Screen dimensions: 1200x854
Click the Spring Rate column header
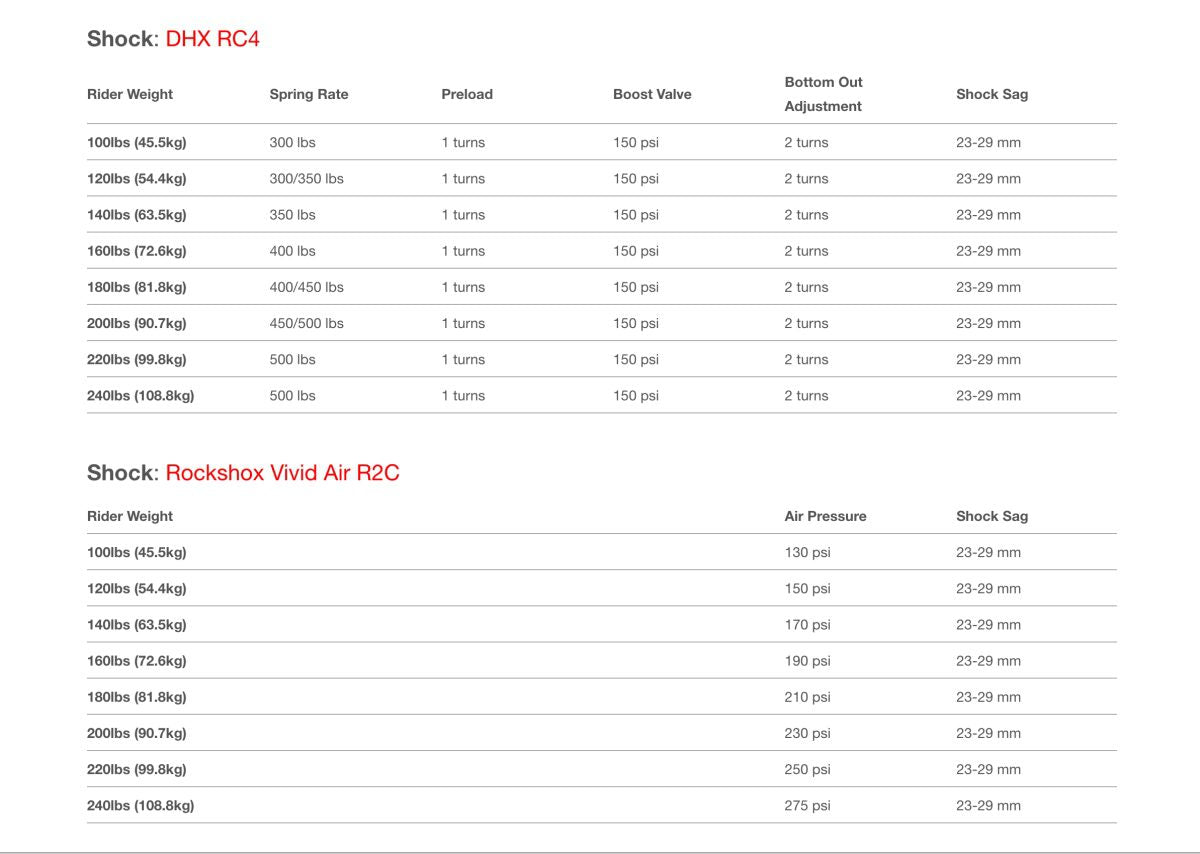pyautogui.click(x=309, y=94)
